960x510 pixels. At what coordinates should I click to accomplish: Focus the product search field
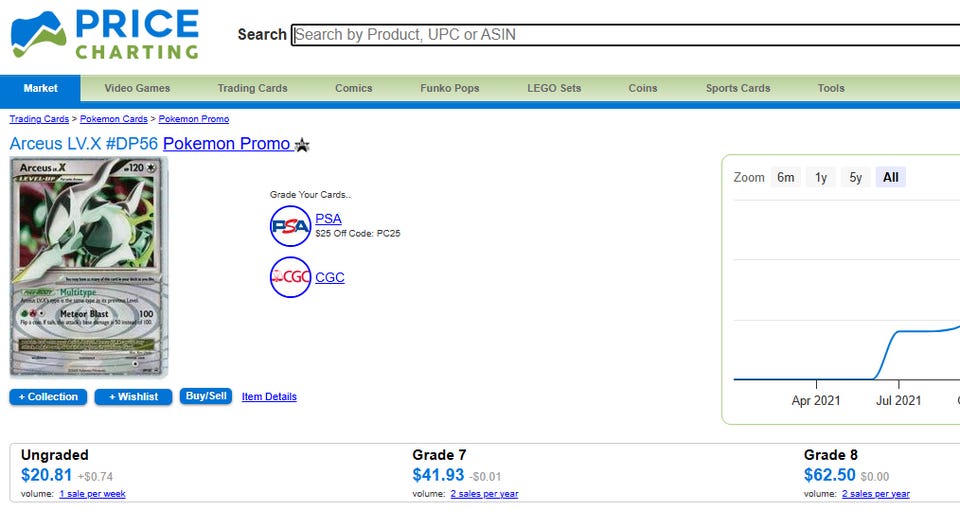click(x=626, y=35)
